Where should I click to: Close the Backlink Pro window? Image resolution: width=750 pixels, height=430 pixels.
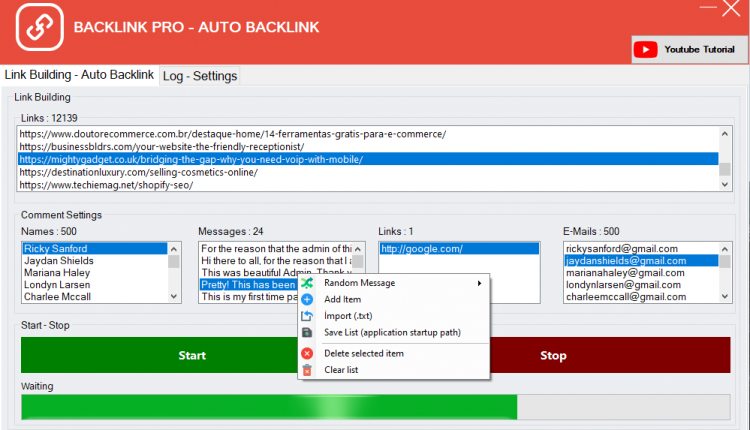[731, 8]
